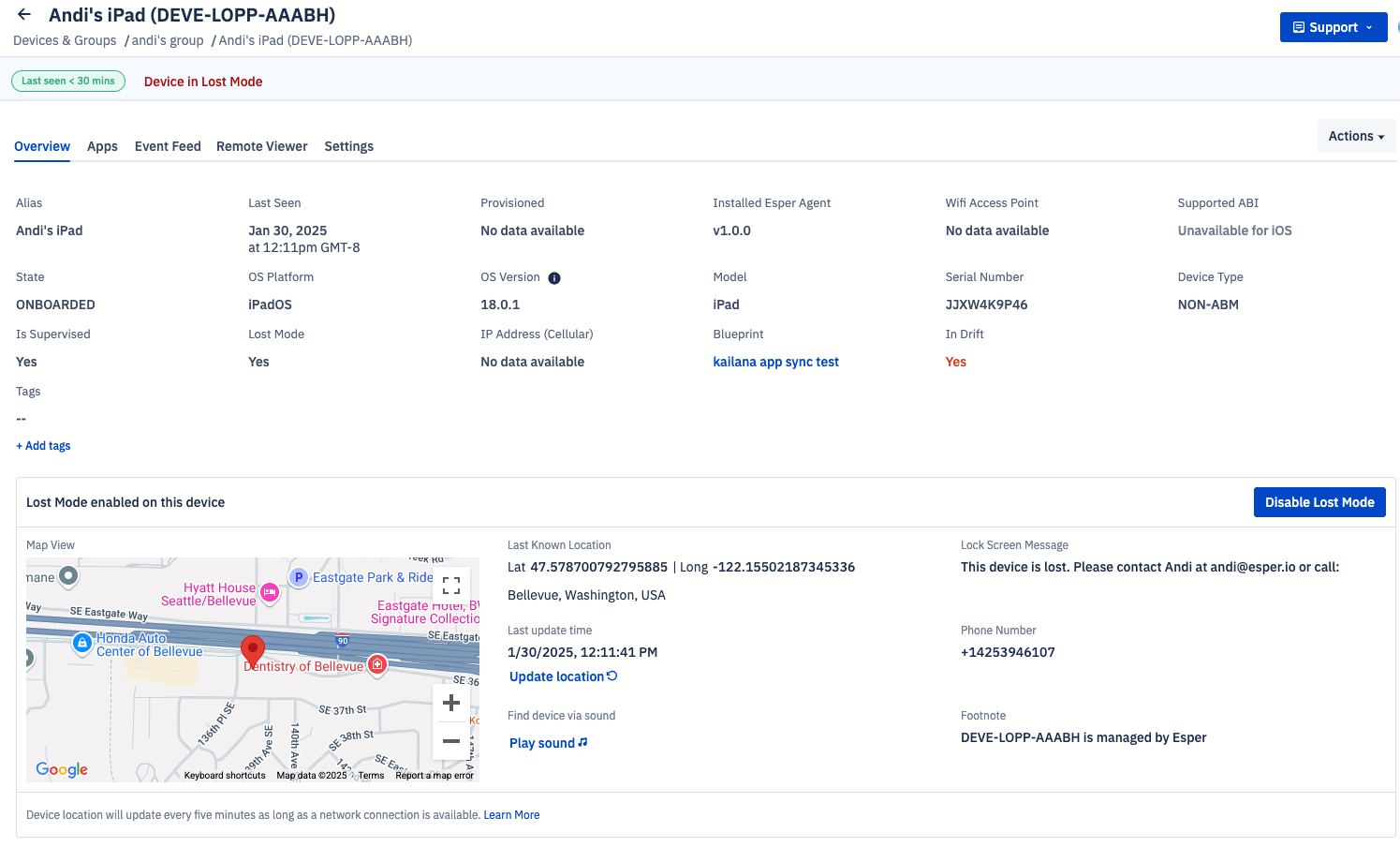Switch to the Overview tab
This screenshot has width=1400, height=847.
pyautogui.click(x=42, y=146)
